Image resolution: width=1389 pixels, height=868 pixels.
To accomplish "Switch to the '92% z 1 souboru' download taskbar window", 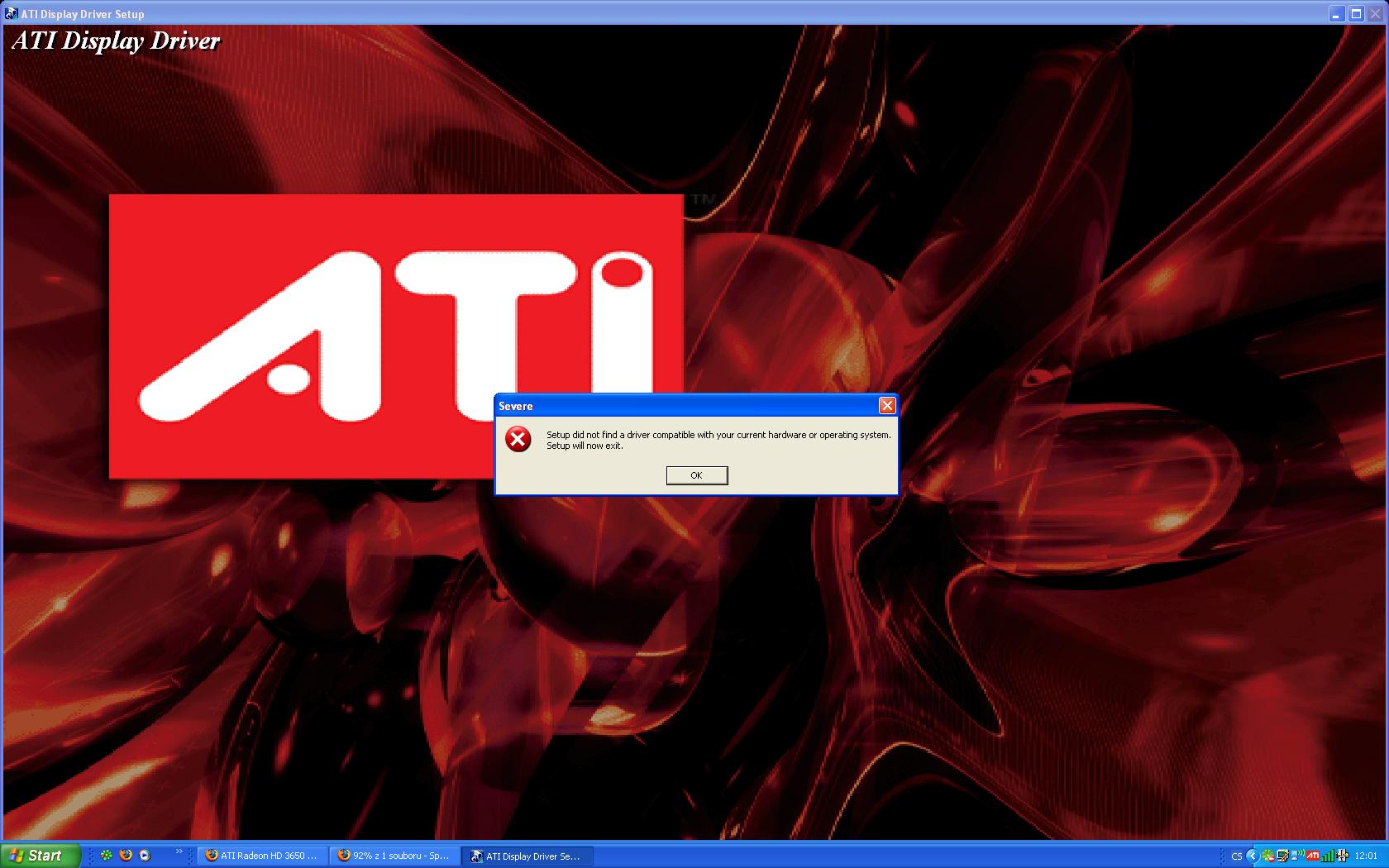I will click(395, 856).
